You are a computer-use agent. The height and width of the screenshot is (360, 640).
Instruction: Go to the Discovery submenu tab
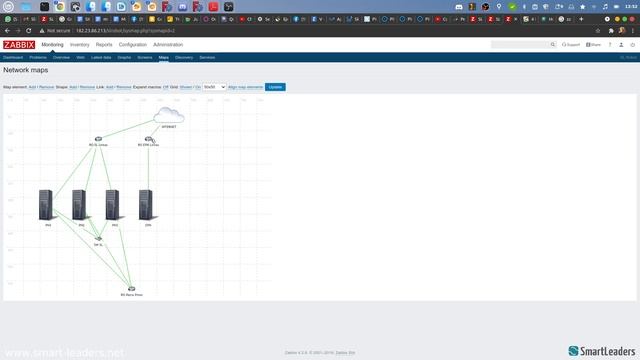point(184,58)
